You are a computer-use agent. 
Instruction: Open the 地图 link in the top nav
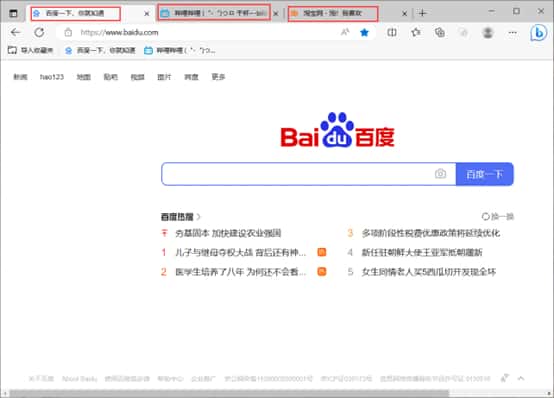(x=84, y=77)
